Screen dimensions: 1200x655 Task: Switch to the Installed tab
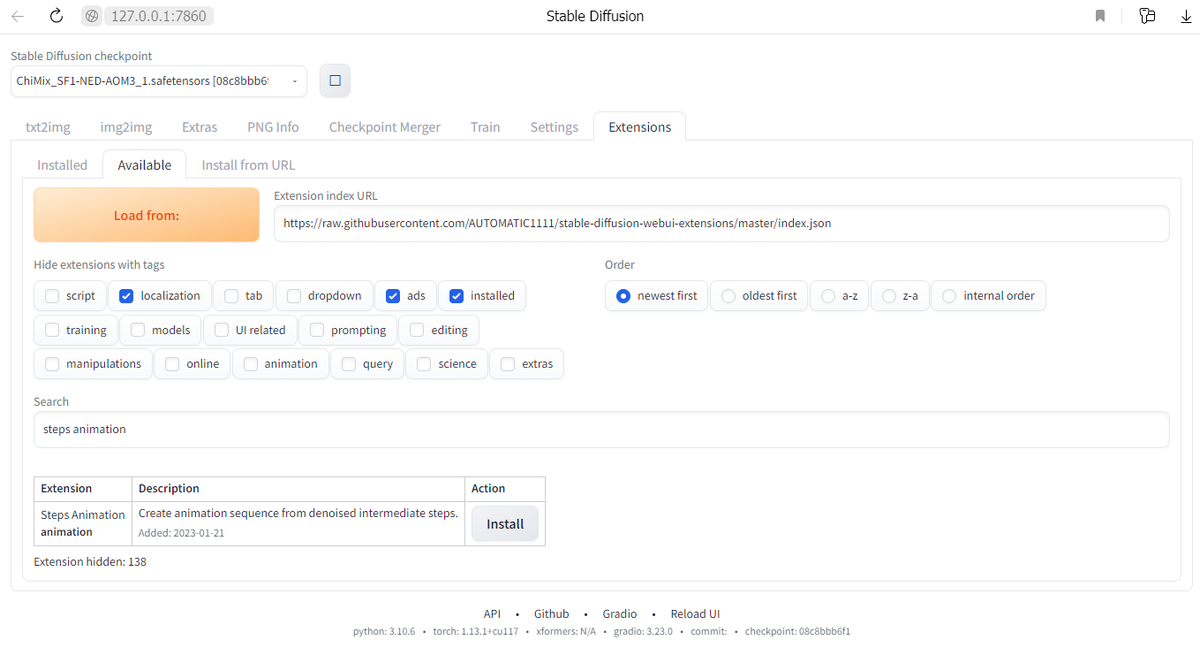[62, 164]
